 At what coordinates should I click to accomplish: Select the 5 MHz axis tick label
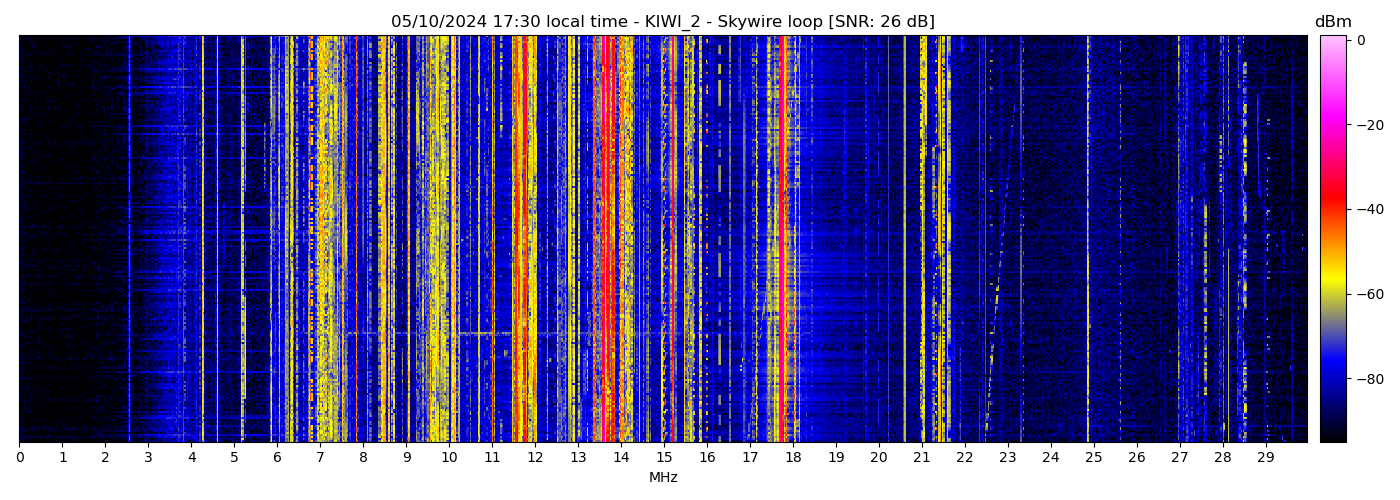(234, 457)
